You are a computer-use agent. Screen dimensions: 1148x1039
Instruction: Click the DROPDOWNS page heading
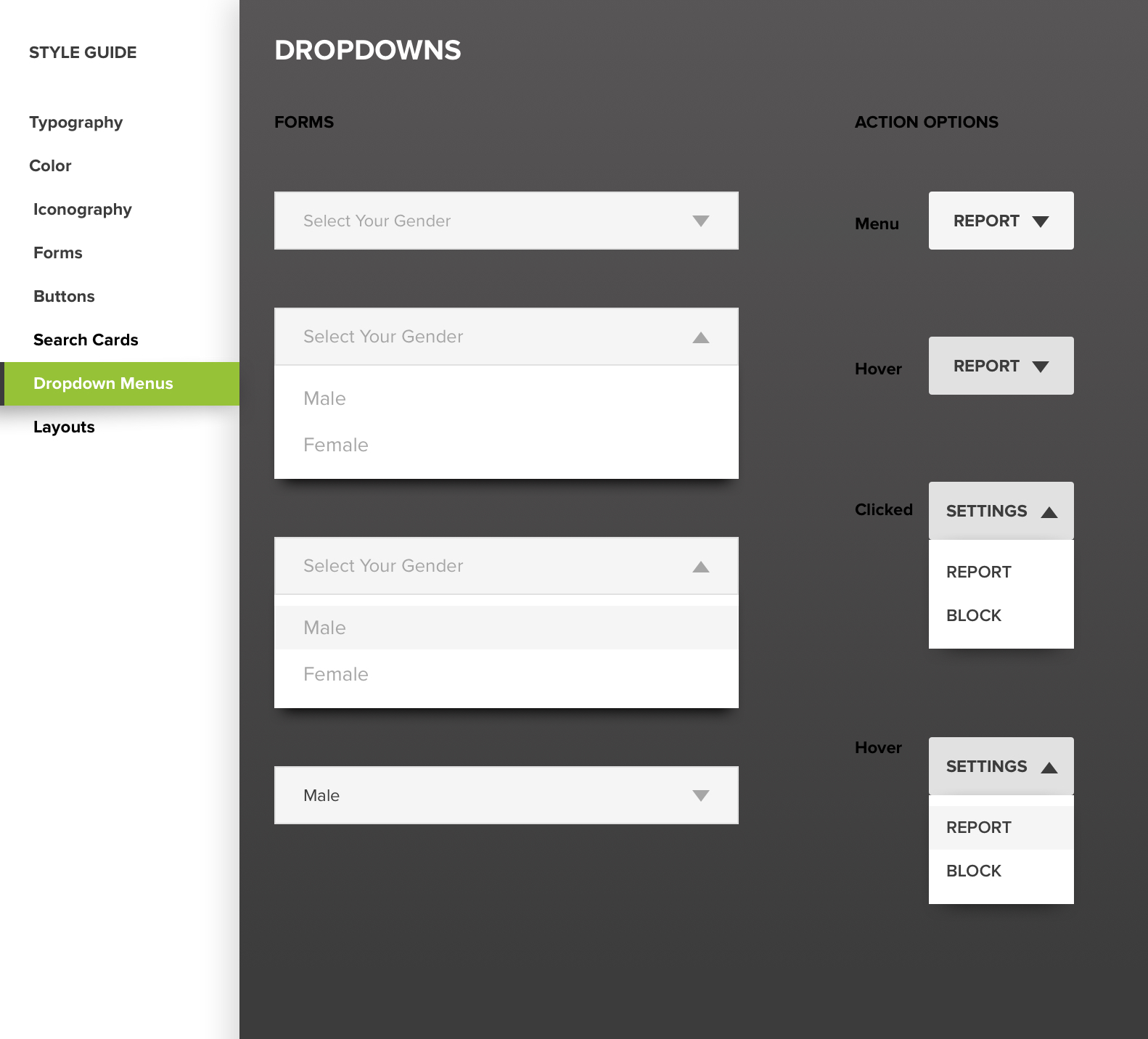(368, 50)
